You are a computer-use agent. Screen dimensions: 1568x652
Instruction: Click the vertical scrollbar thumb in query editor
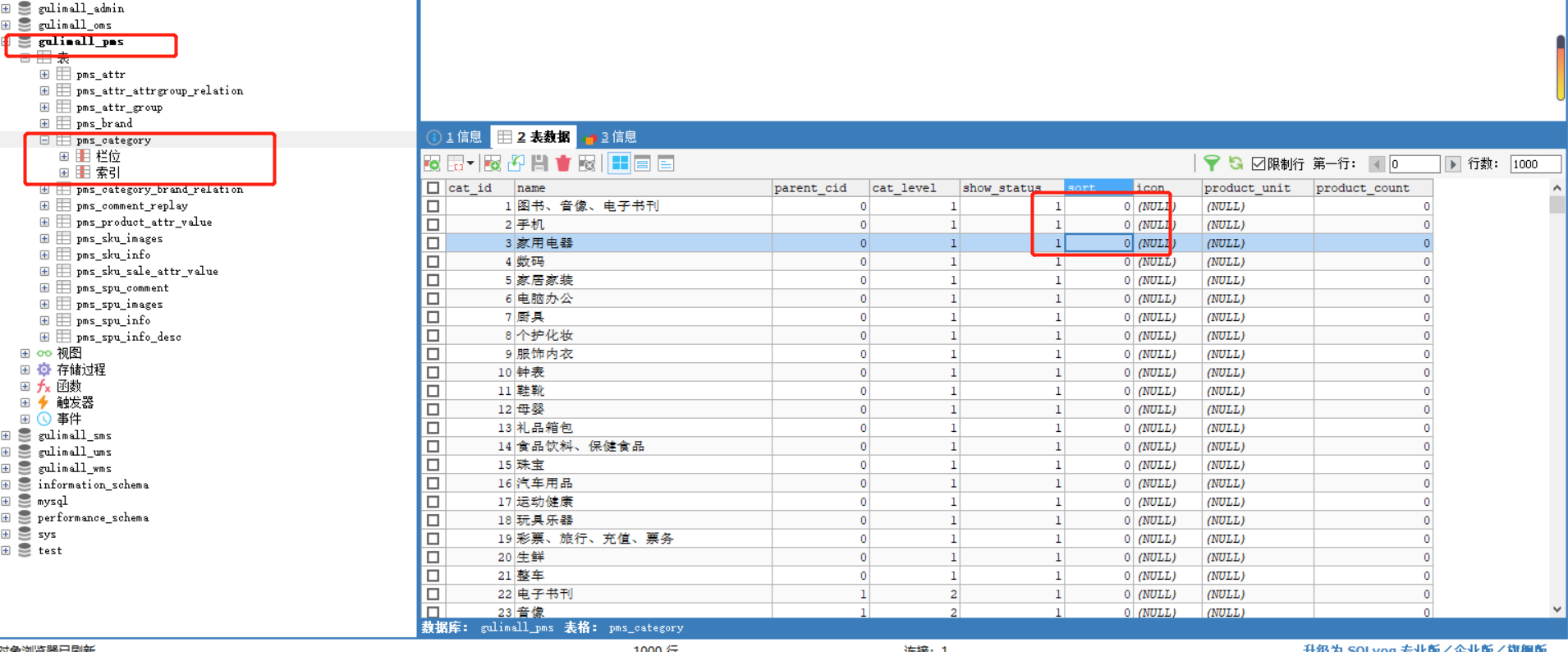(1561, 67)
